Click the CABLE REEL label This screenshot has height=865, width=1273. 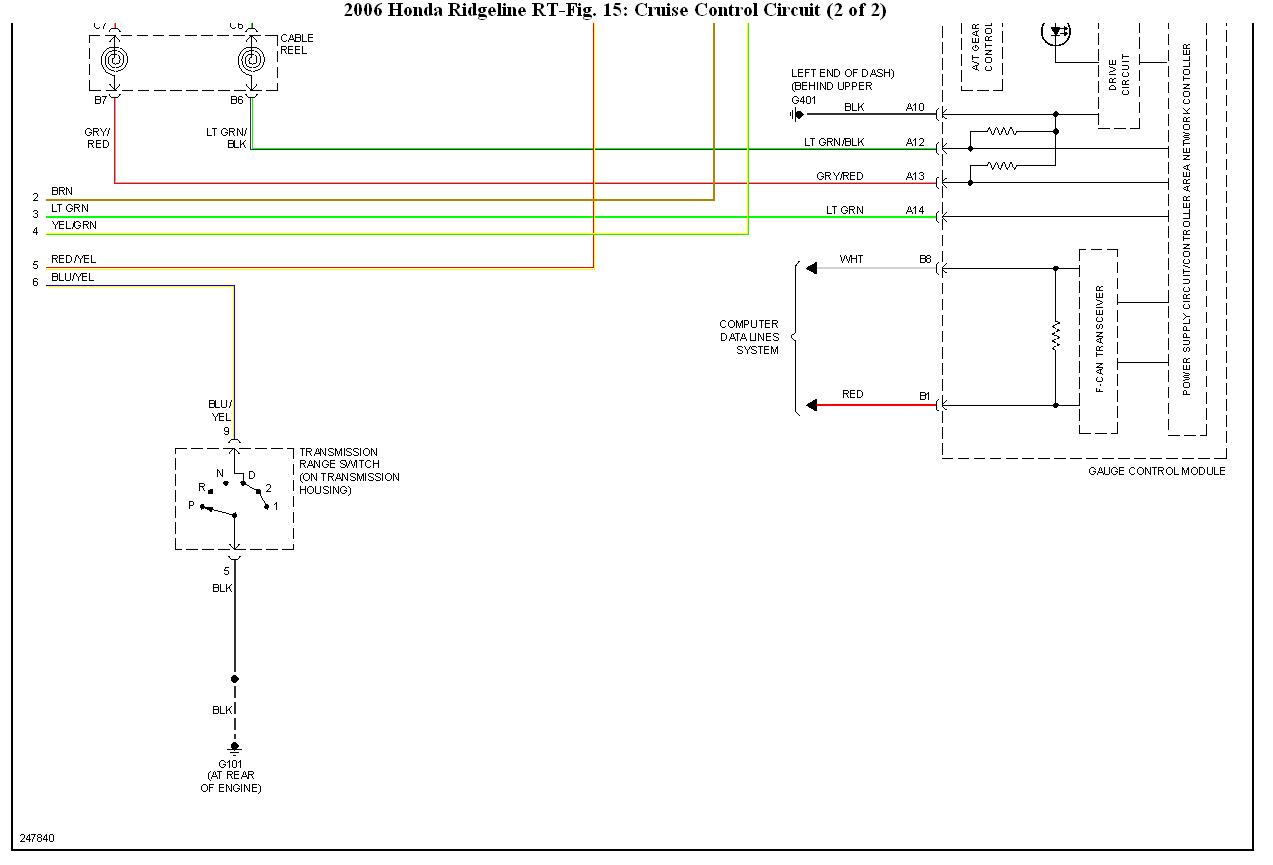[x=297, y=44]
